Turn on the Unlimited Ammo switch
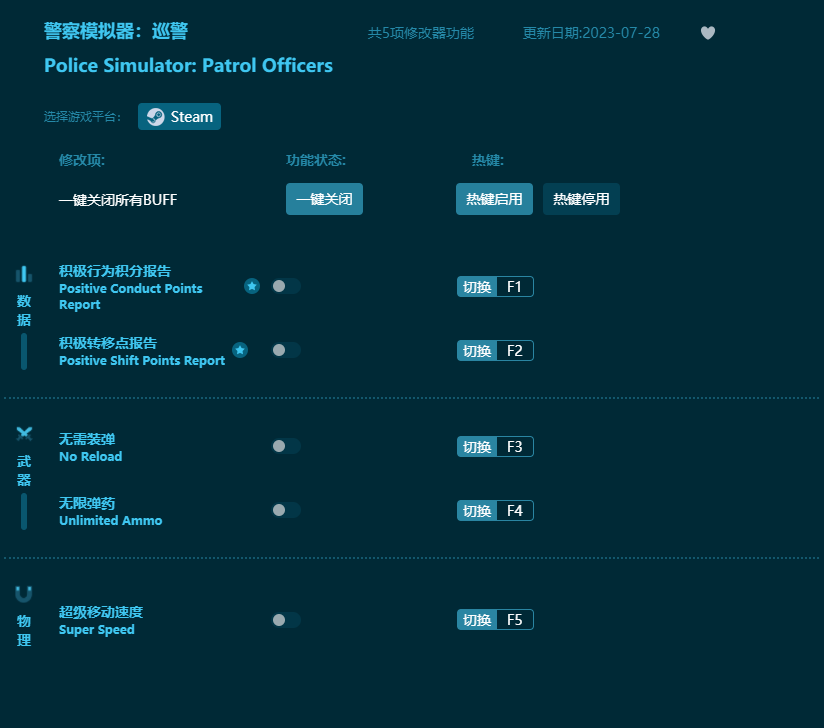 coord(285,510)
